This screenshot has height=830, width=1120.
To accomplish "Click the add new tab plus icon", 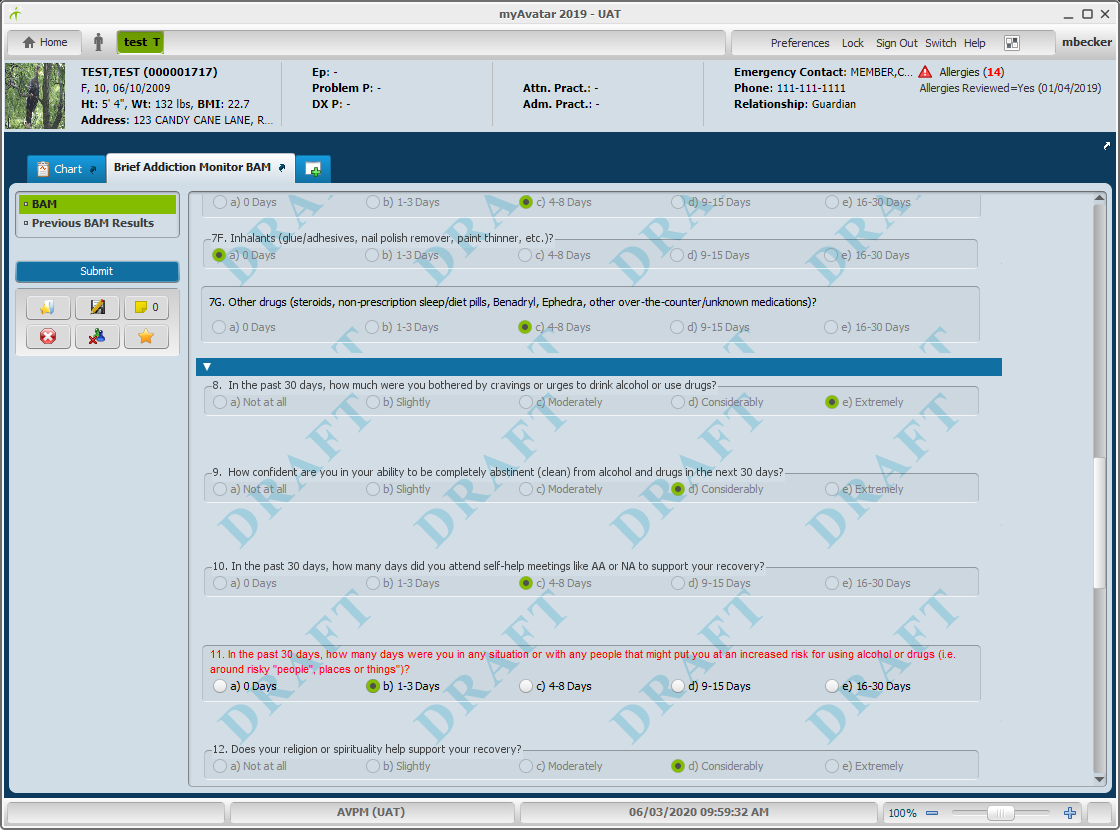I will coord(313,169).
